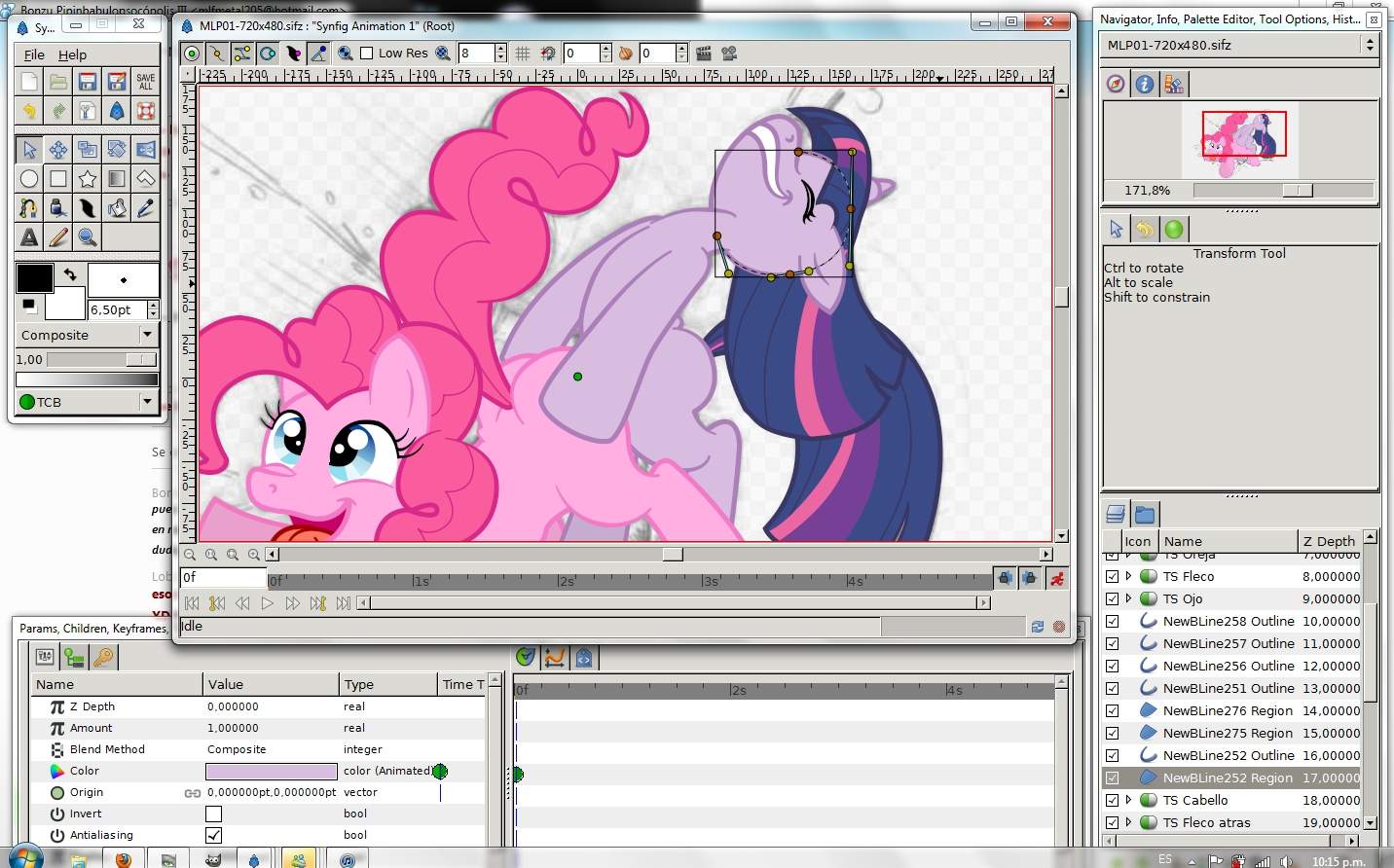1394x868 pixels.
Task: Expand the TS Fleco atras layer group
Action: (x=1129, y=822)
